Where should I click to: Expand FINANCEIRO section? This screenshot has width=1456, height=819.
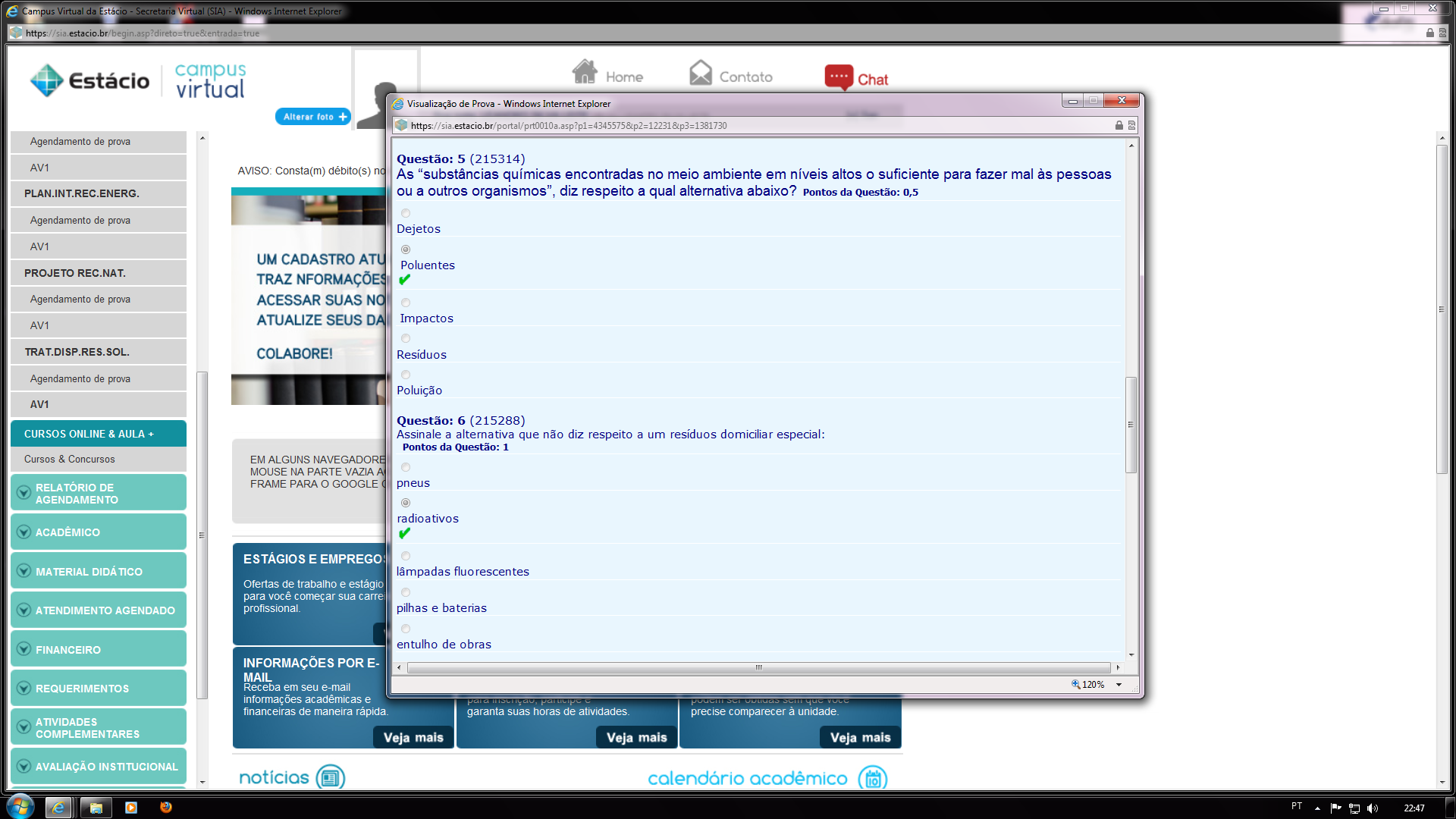[99, 649]
